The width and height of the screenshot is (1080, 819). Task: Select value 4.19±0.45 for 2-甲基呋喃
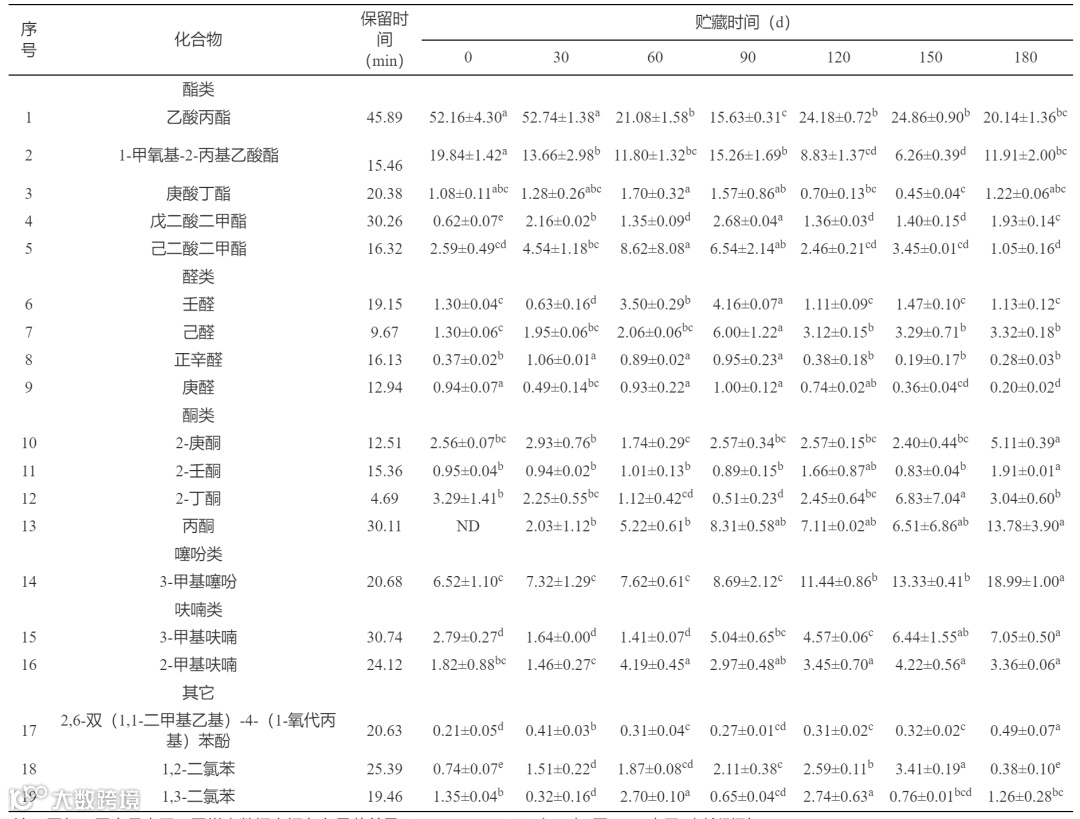(x=654, y=664)
